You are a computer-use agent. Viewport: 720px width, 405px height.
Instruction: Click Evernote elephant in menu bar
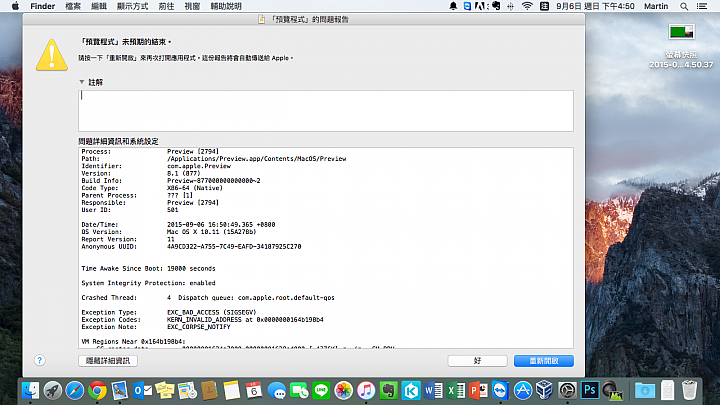pos(496,6)
